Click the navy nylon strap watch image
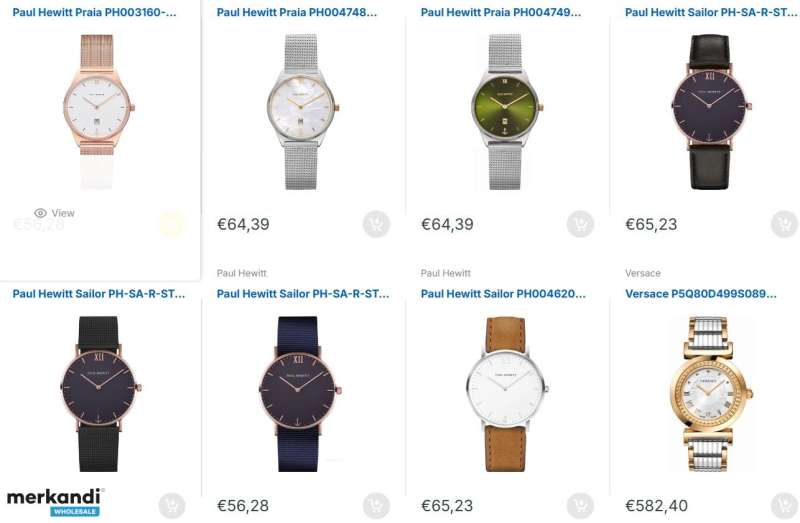The width and height of the screenshot is (800, 523). [300, 394]
